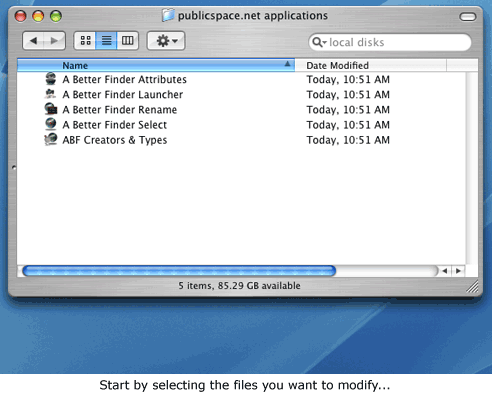
Task: Click the date of A Better Finder Attributes
Action: coord(348,79)
